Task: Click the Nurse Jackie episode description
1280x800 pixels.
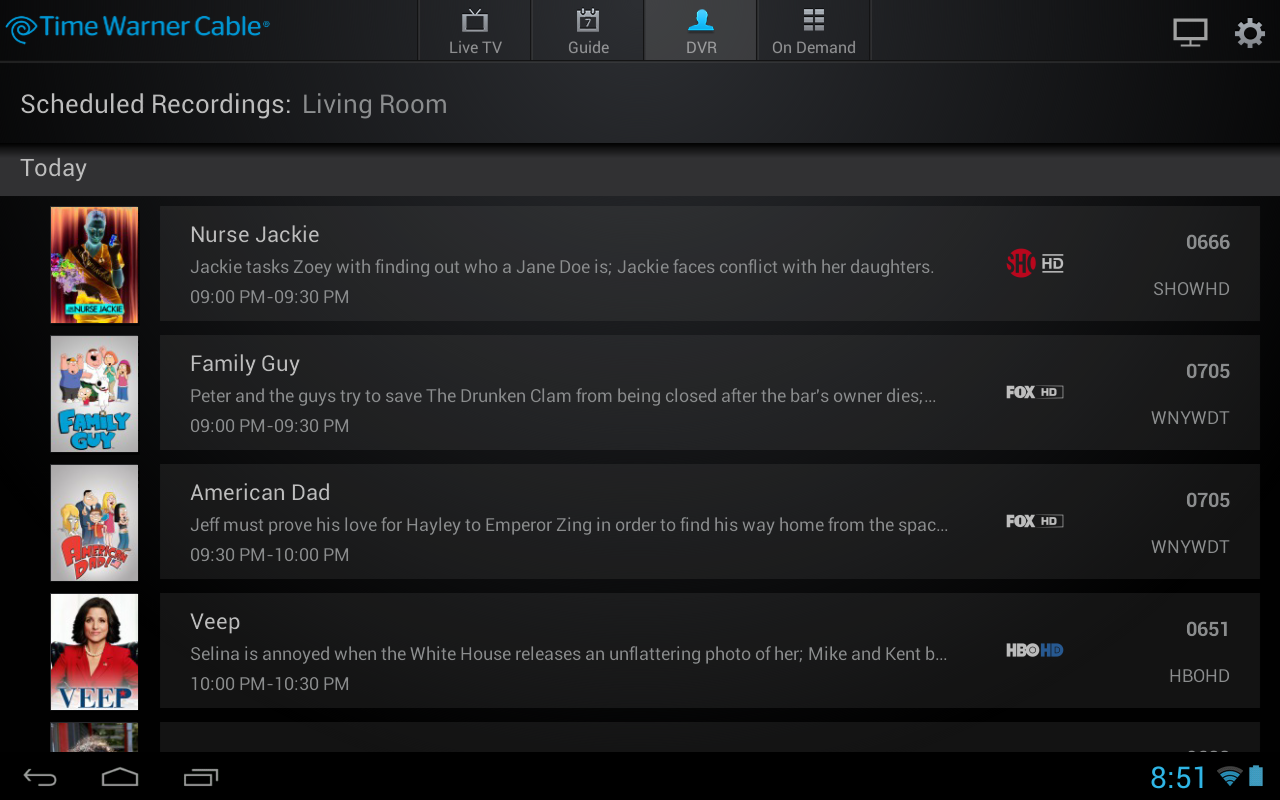Action: tap(562, 267)
